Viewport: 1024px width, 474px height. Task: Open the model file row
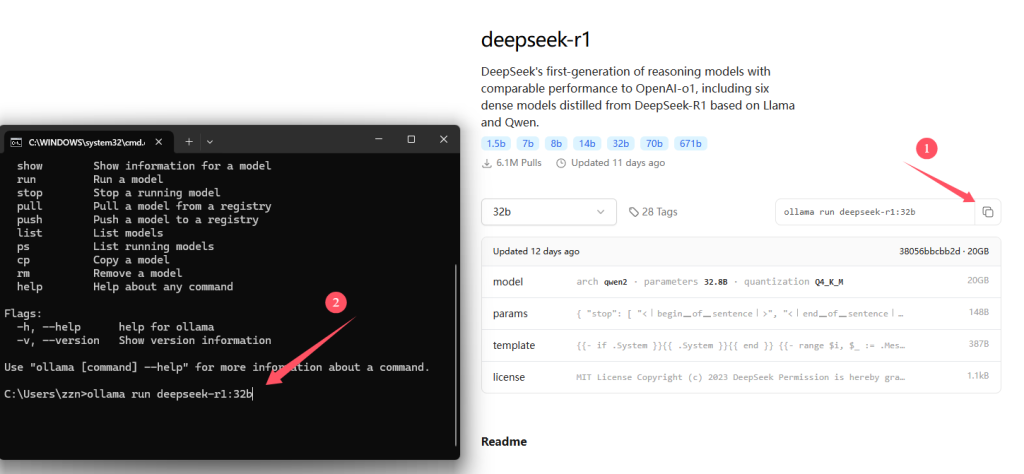tap(740, 281)
